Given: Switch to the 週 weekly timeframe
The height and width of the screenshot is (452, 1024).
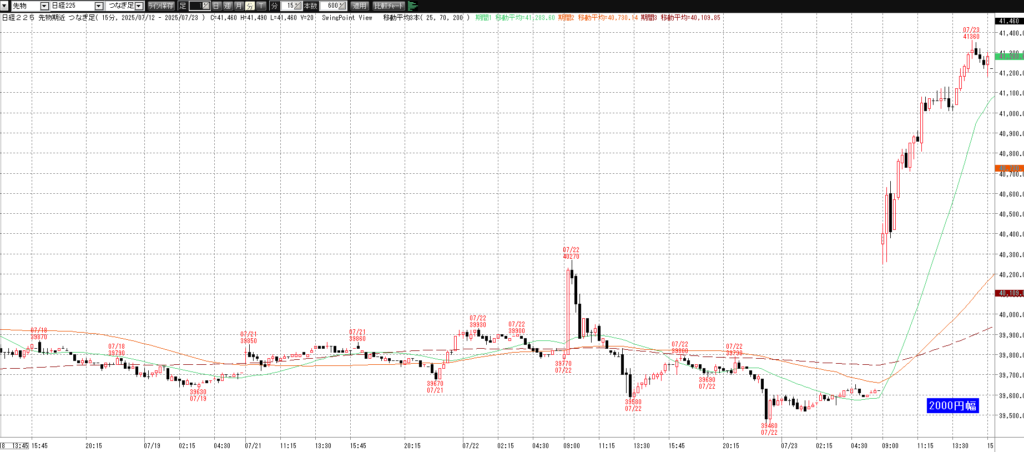Looking at the screenshot, I should coord(228,6).
